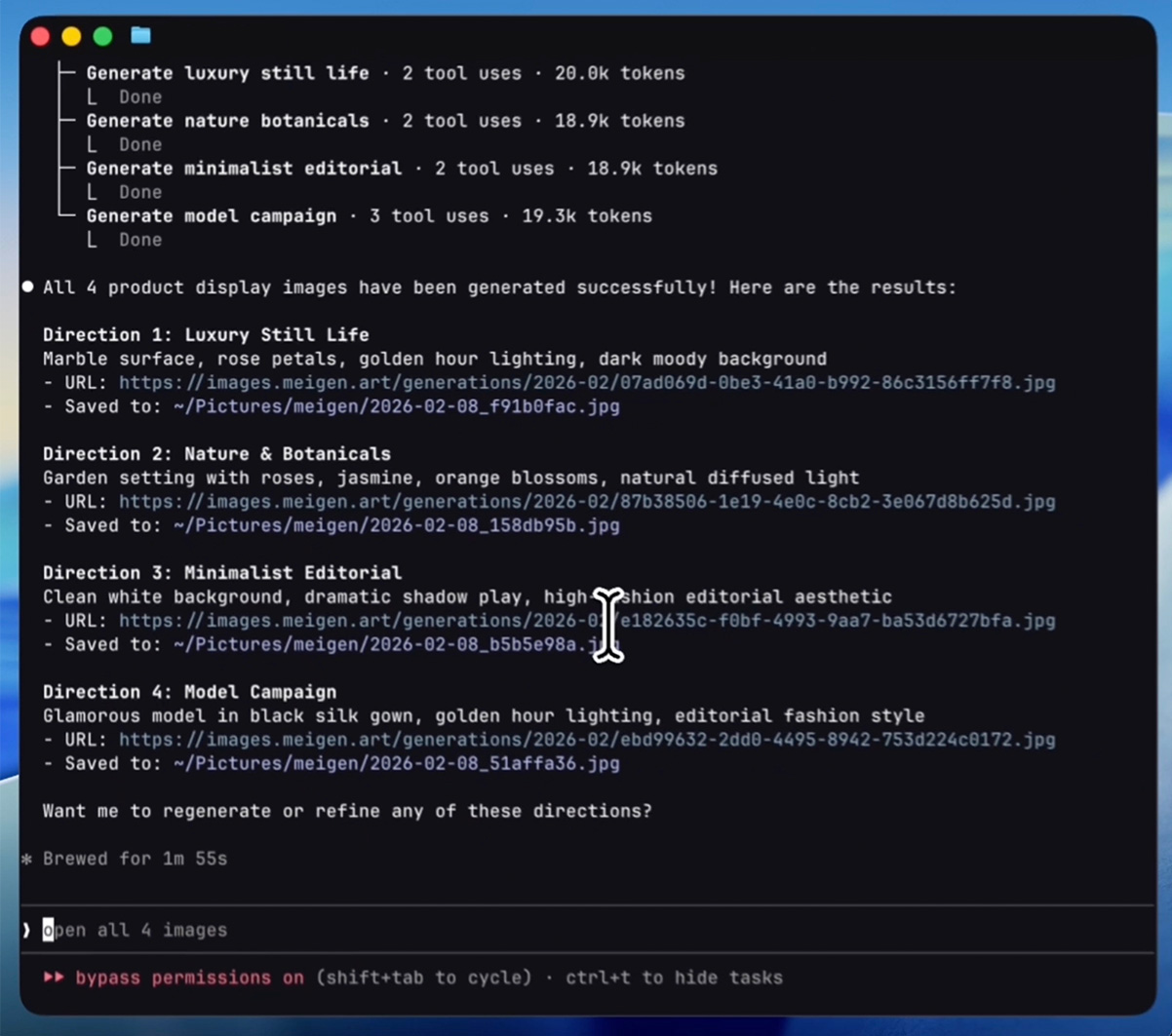
Task: Click the prompt input containing 'open all 4 images'
Action: pyautogui.click(x=587, y=930)
